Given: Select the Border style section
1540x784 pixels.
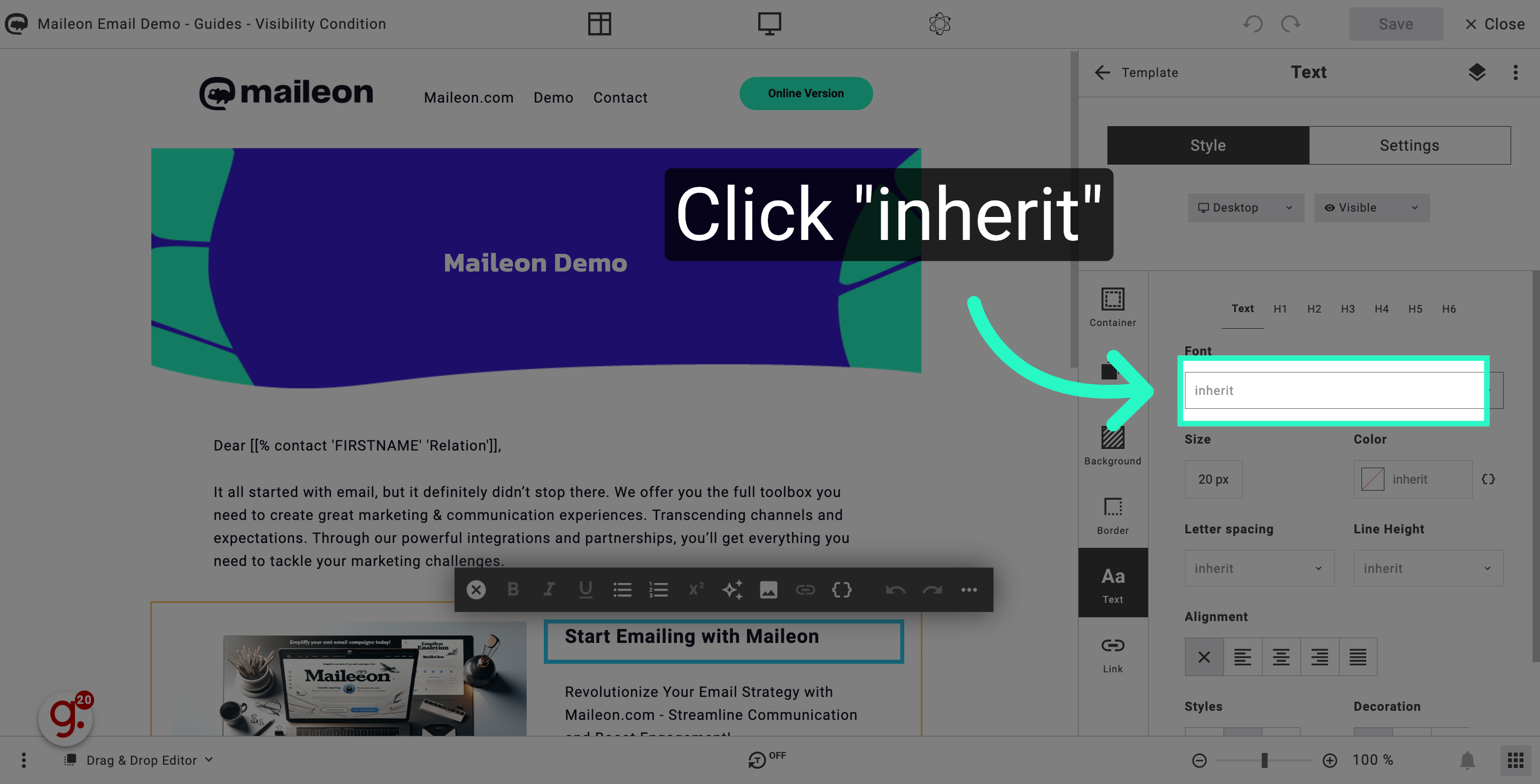Looking at the screenshot, I should 1113,515.
